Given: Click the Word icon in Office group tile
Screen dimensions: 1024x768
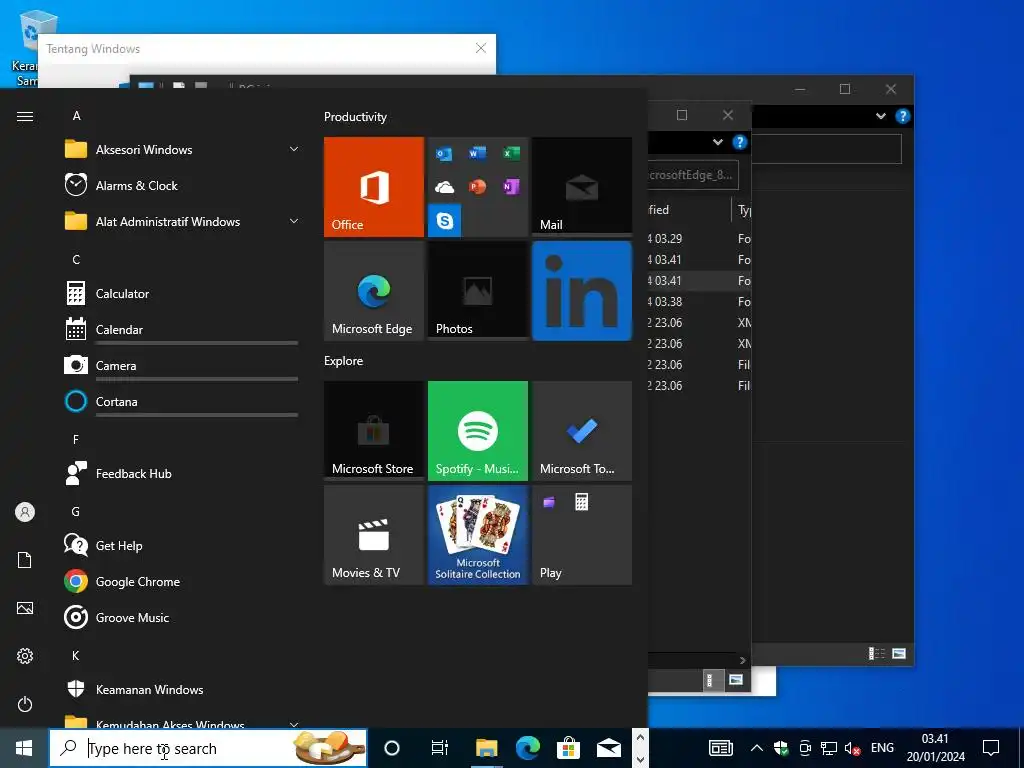Looking at the screenshot, I should point(477,153).
